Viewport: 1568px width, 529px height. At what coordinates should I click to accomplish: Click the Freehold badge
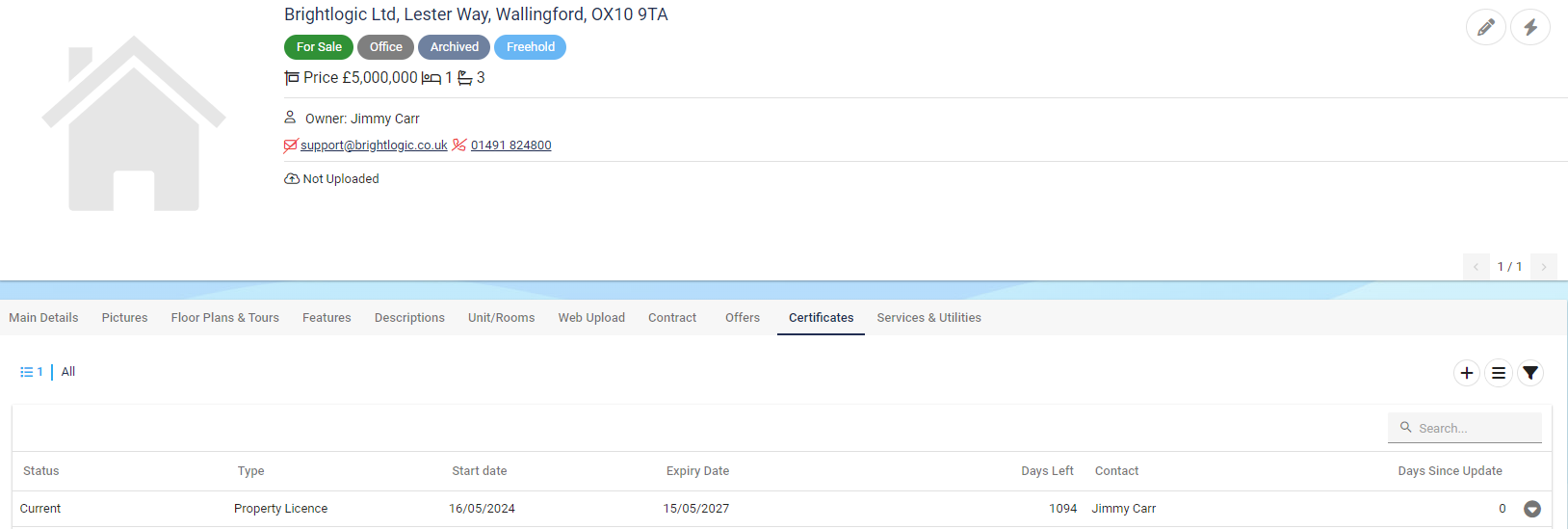tap(531, 47)
